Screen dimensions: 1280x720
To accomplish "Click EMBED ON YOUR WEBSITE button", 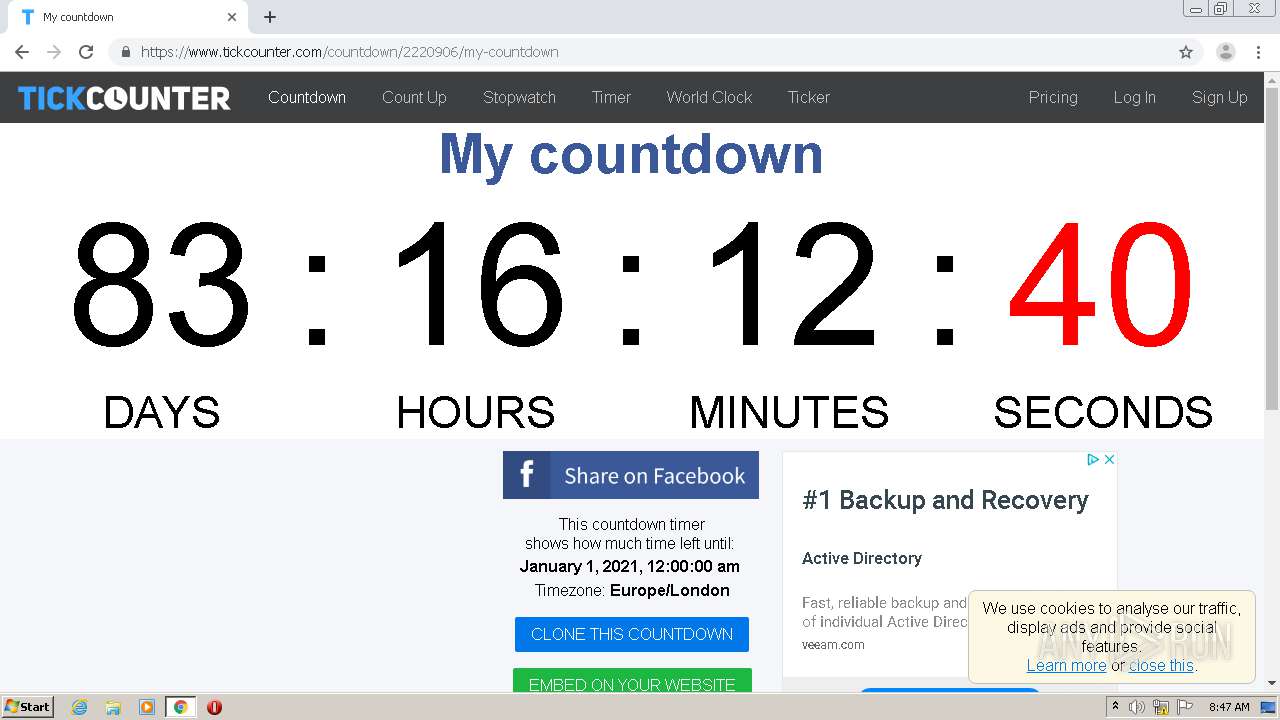I will point(632,681).
